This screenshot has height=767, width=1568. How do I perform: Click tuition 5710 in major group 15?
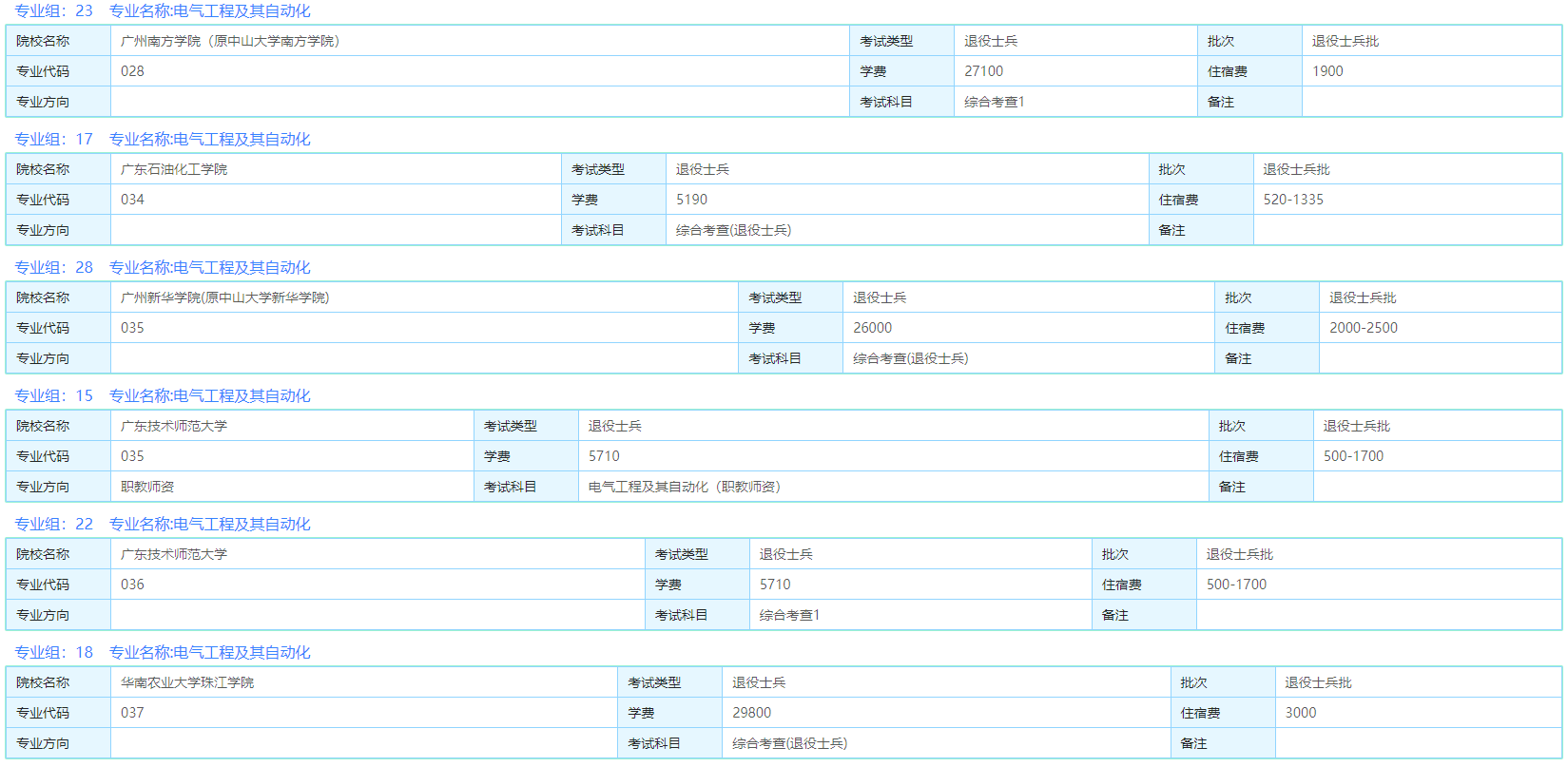point(604,456)
